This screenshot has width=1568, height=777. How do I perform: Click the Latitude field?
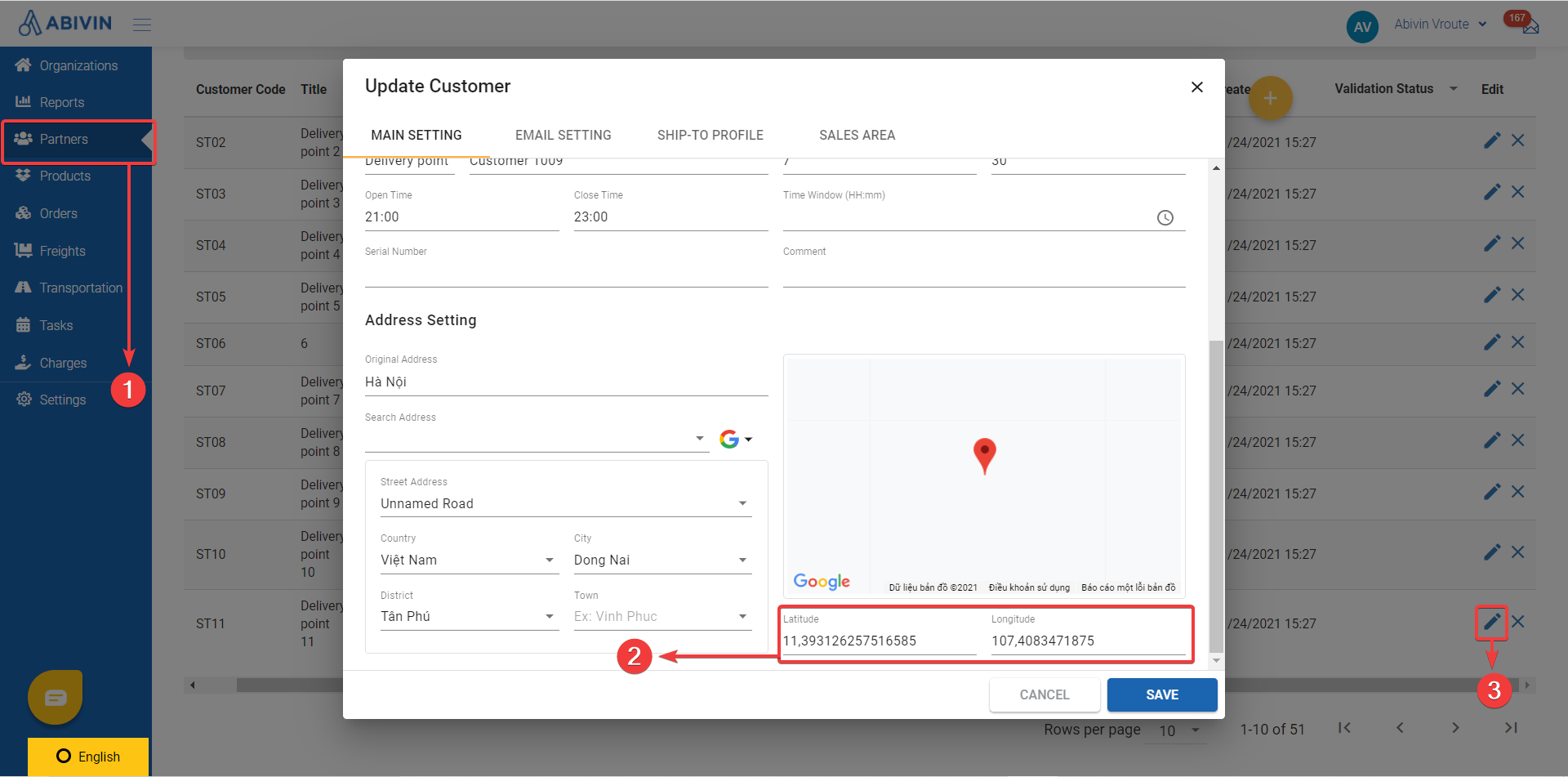tap(880, 641)
